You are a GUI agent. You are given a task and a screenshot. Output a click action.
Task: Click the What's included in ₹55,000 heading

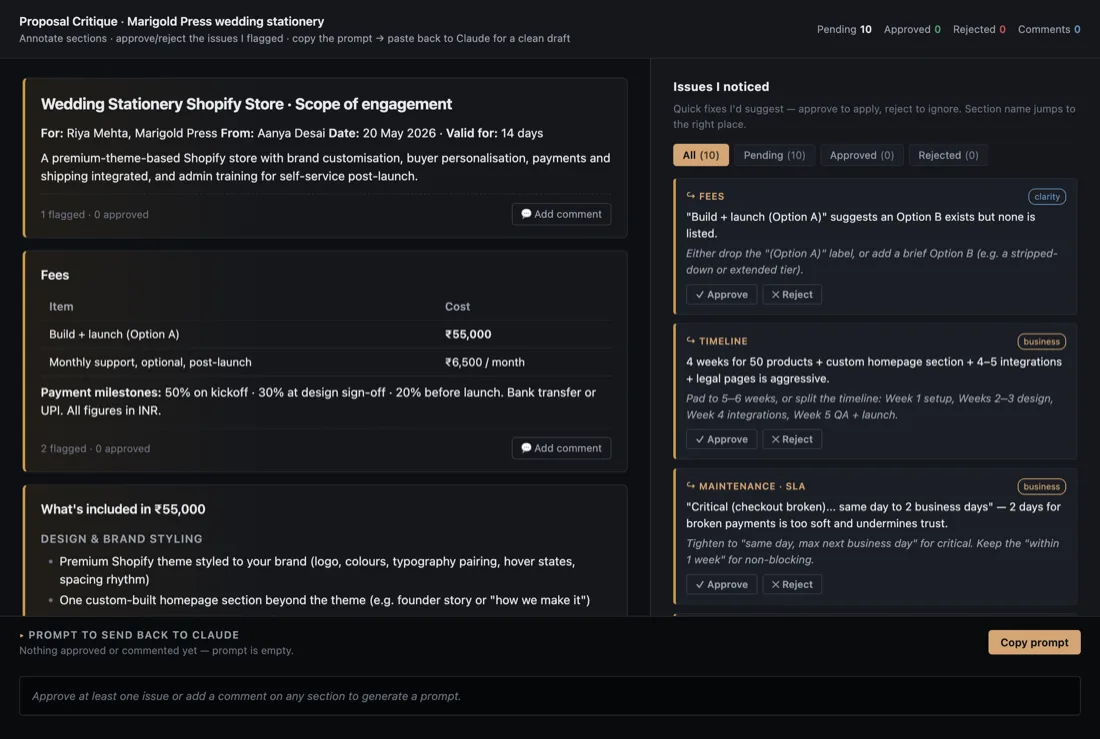123,510
